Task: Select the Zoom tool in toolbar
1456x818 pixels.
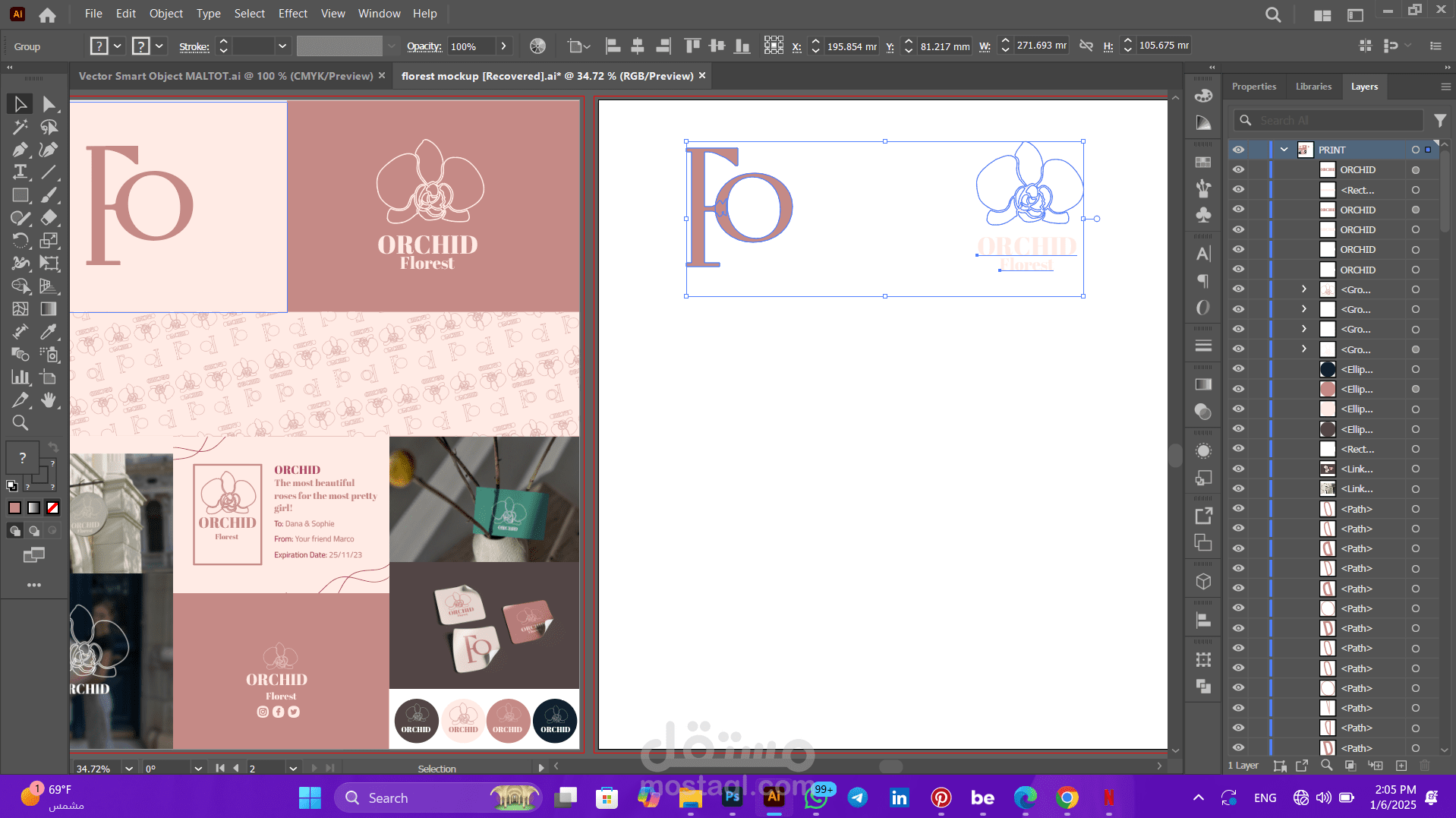Action: [20, 423]
